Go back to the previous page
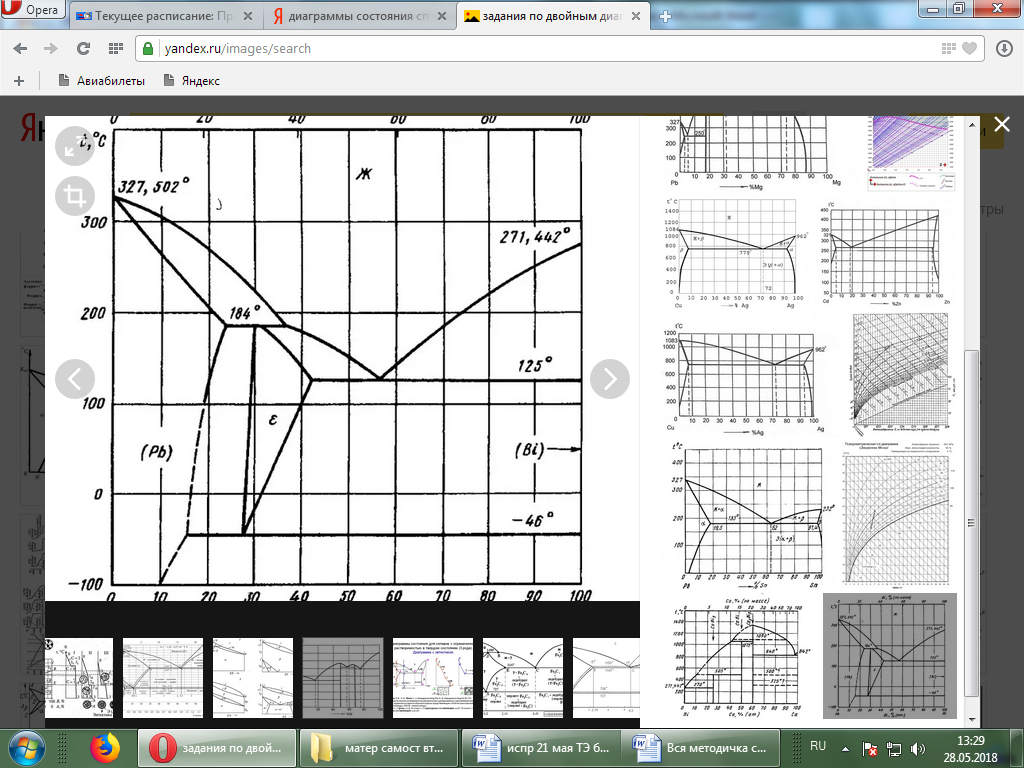The height and width of the screenshot is (768, 1024). 20,48
